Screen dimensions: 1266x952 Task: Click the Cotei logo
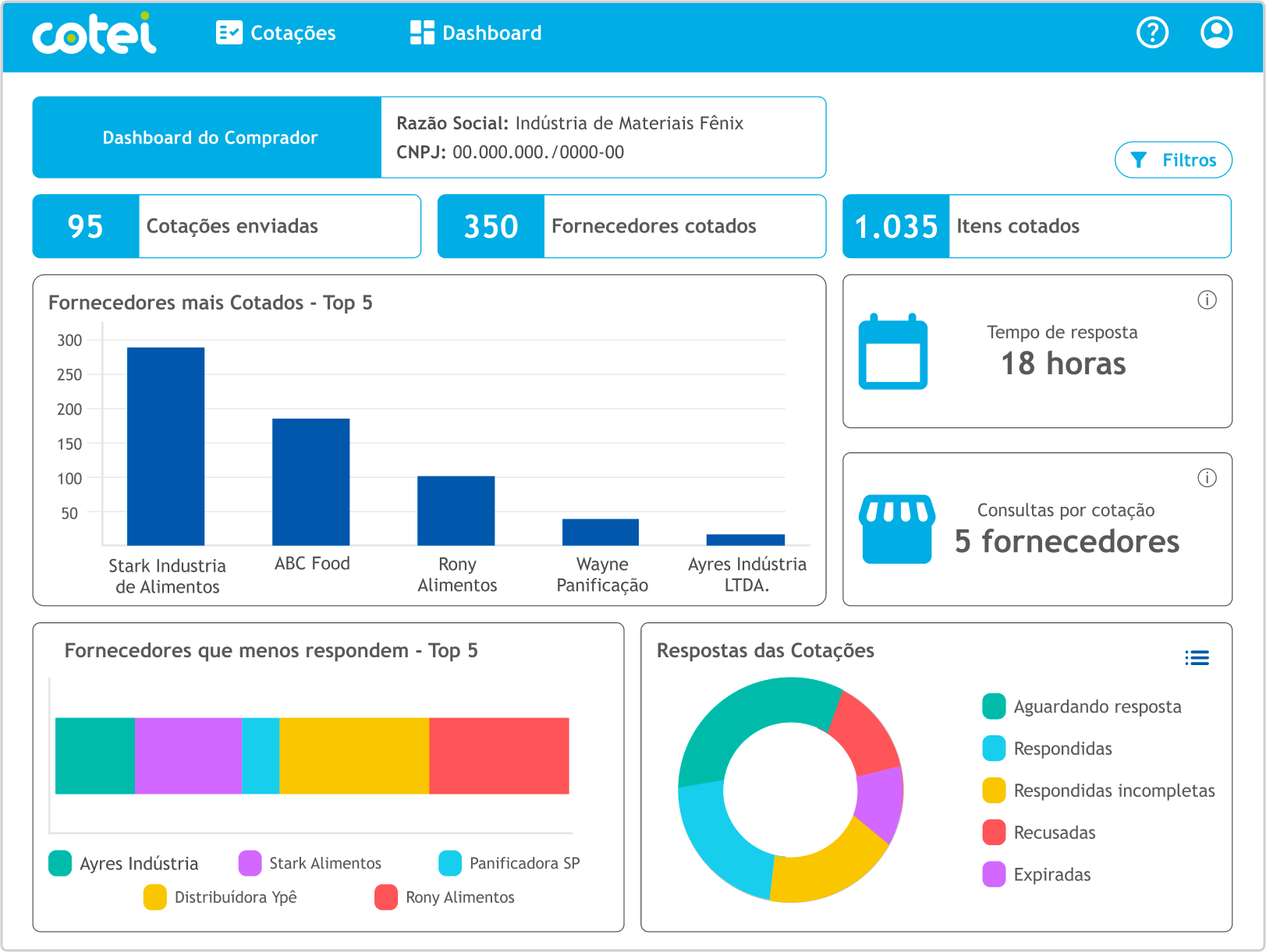[94, 34]
